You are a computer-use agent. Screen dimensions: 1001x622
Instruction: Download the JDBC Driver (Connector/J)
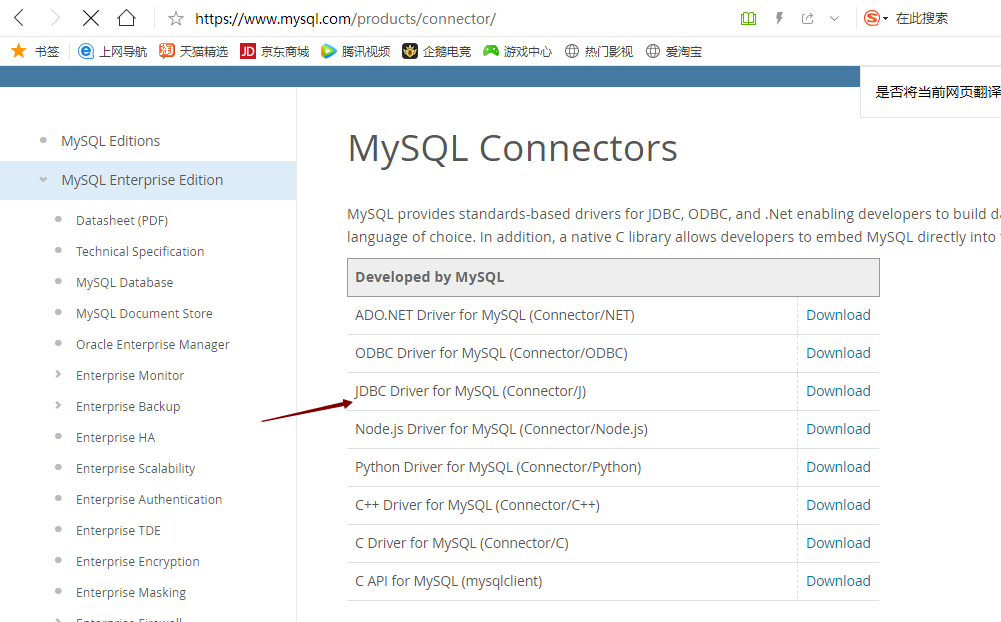tap(838, 391)
